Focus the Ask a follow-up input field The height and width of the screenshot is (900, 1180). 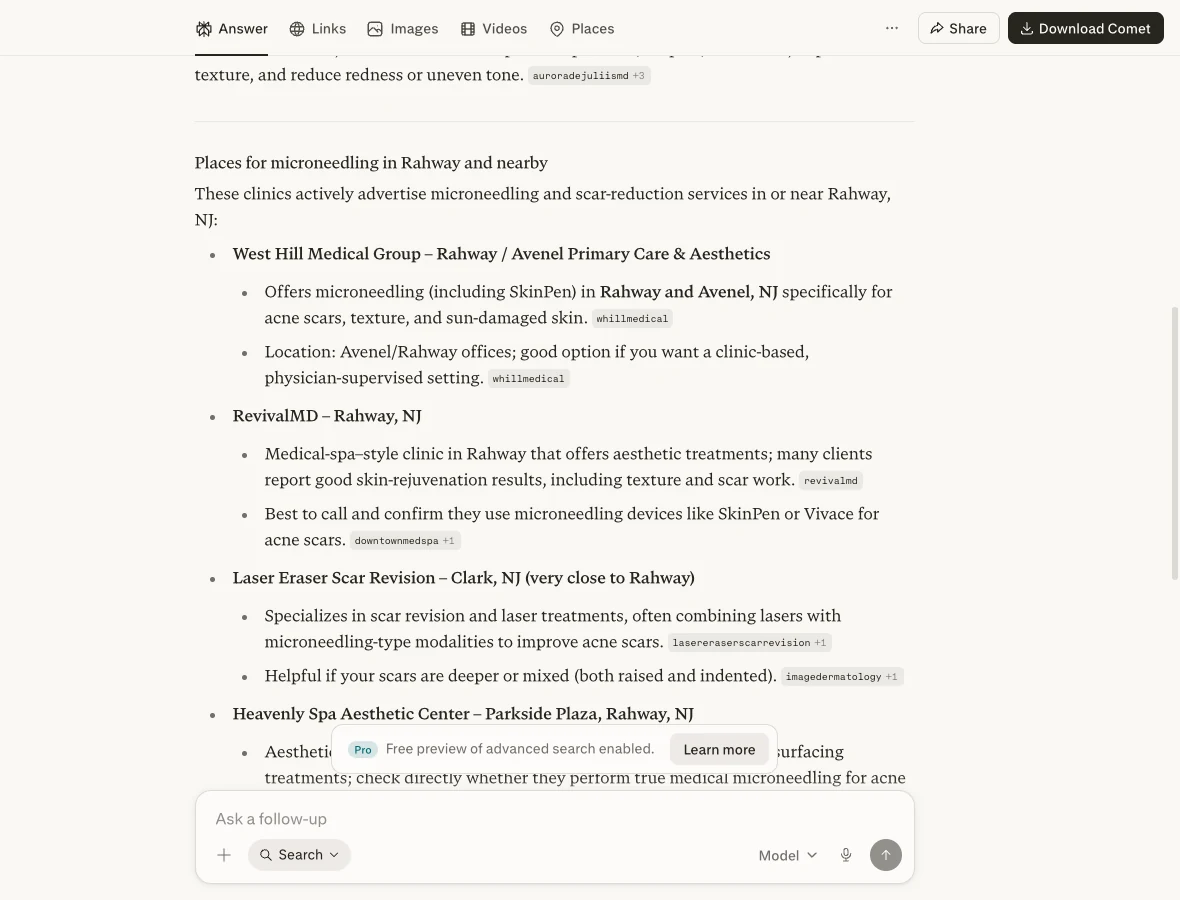(x=554, y=819)
